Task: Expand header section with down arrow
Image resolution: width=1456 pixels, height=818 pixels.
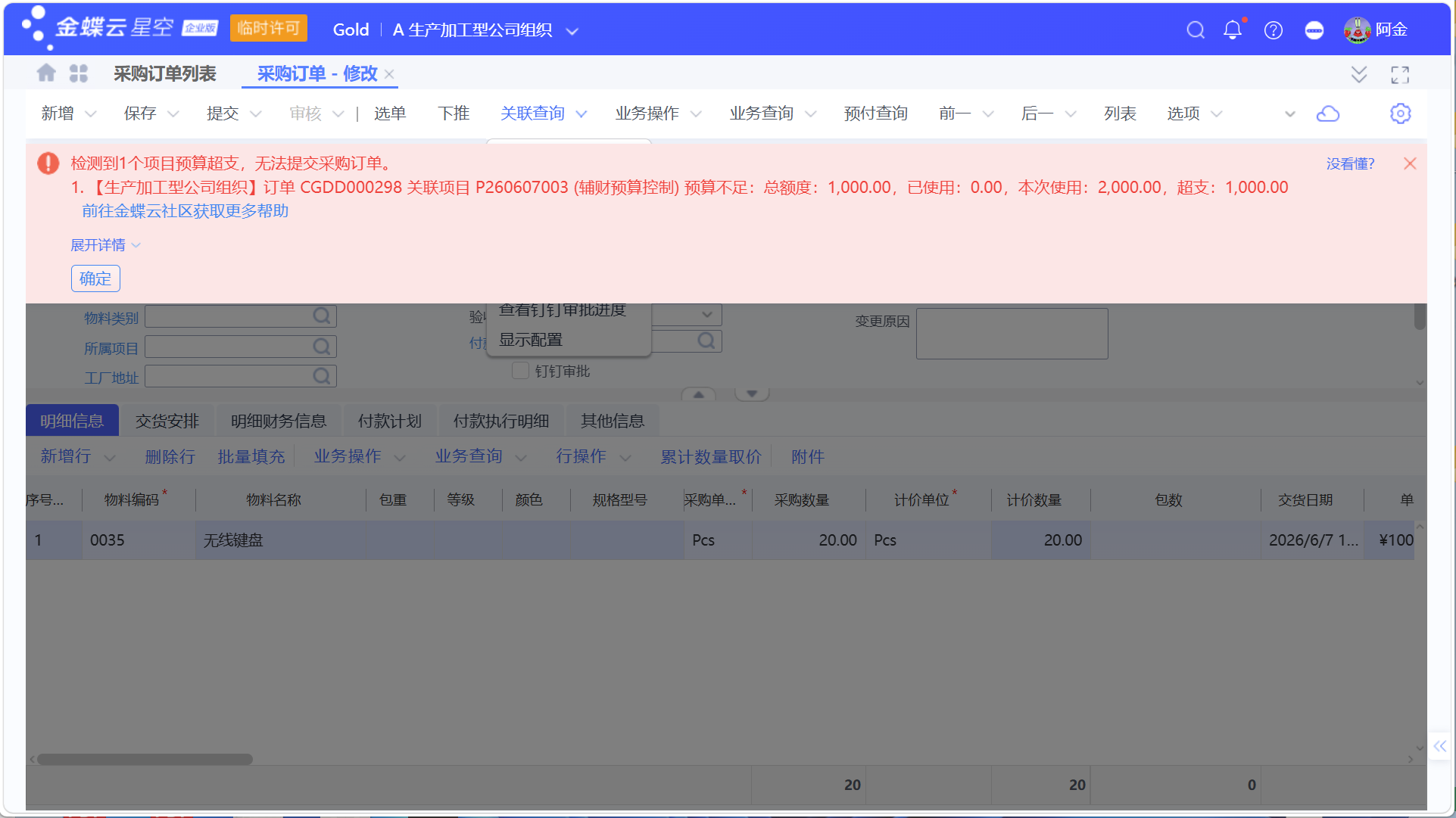Action: pos(752,394)
